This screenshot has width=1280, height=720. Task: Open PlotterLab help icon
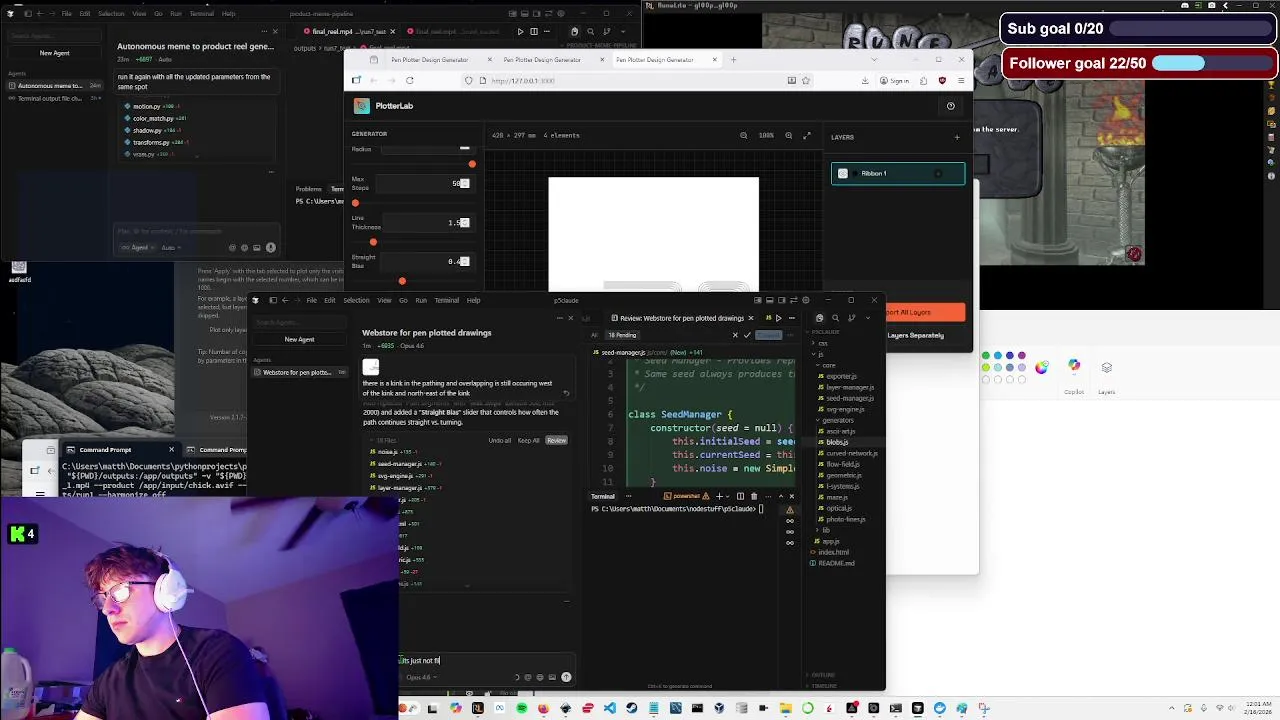(x=950, y=106)
